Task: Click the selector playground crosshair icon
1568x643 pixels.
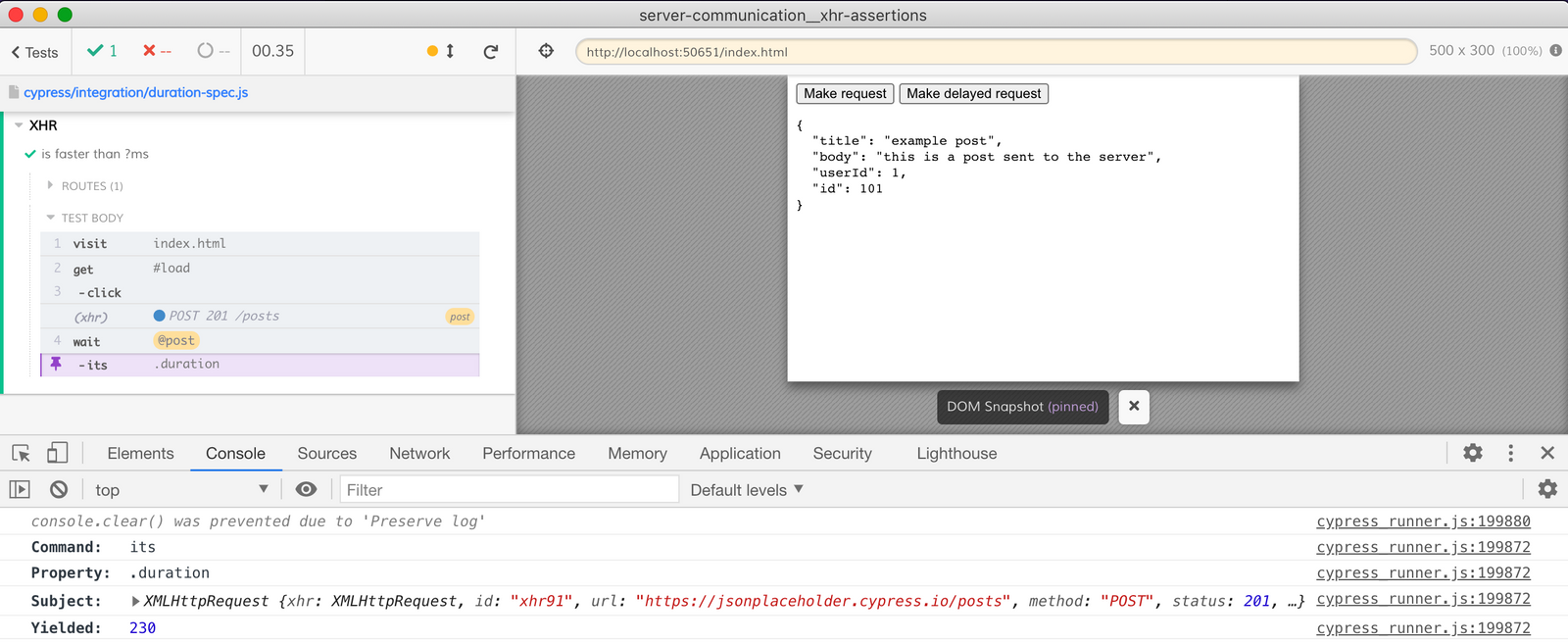Action: tap(546, 51)
